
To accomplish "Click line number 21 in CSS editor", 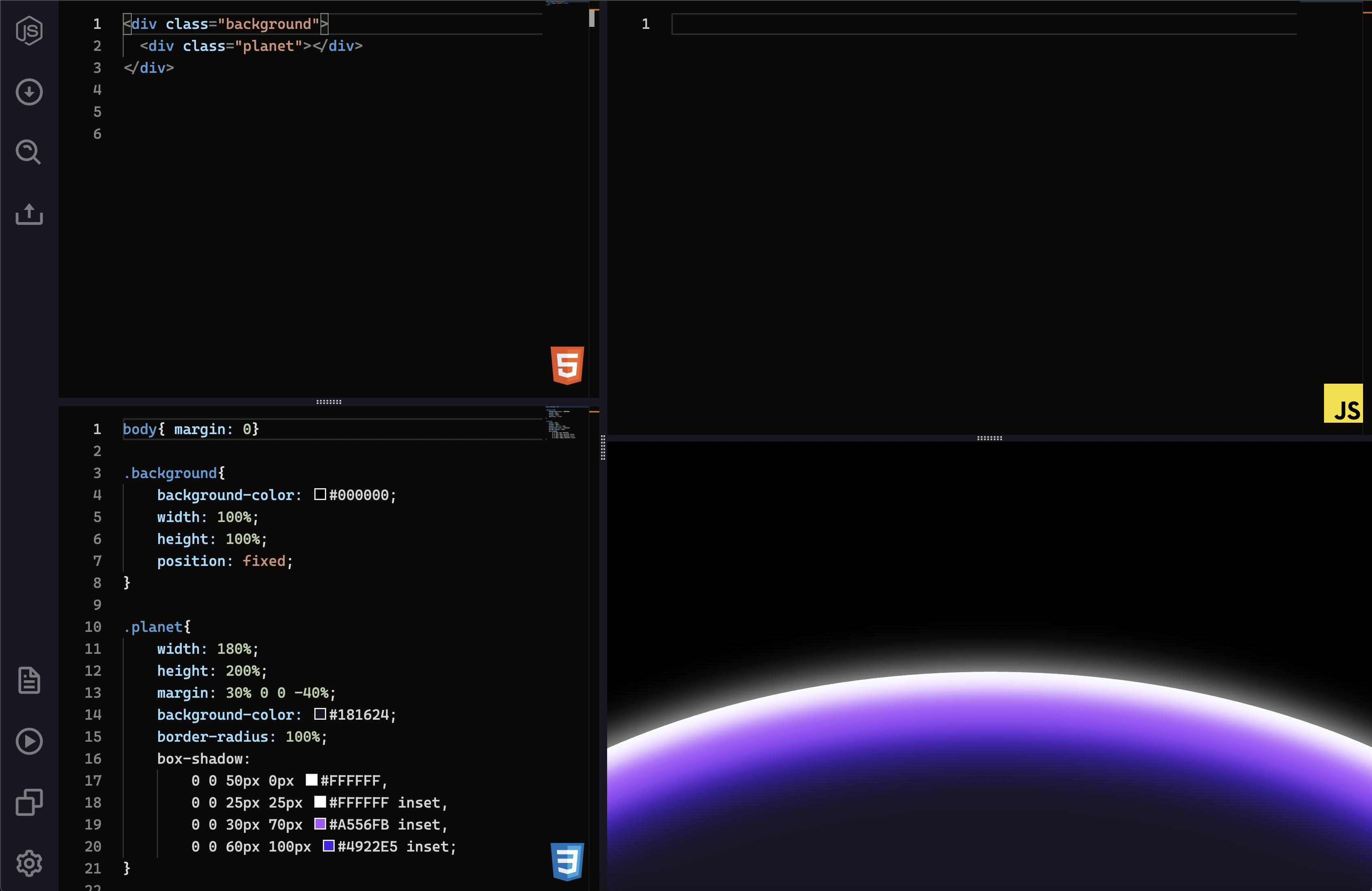I will pyautogui.click(x=93, y=869).
